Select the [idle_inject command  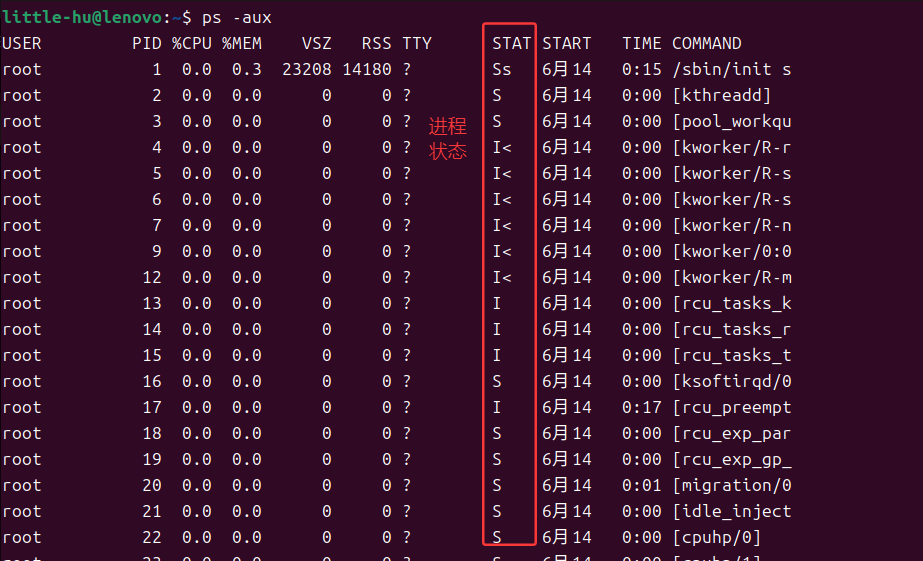coord(732,511)
